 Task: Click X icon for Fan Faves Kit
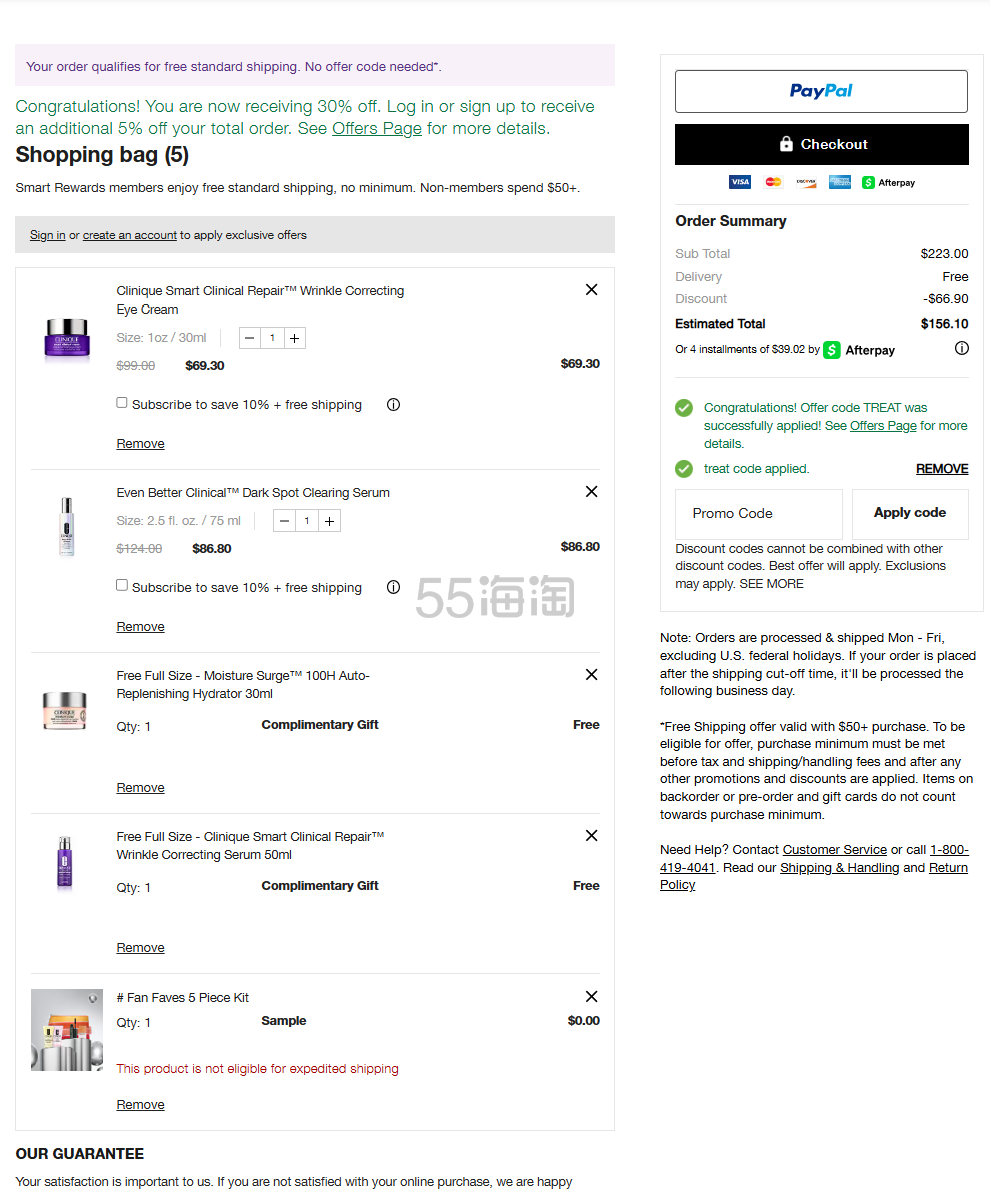591,997
